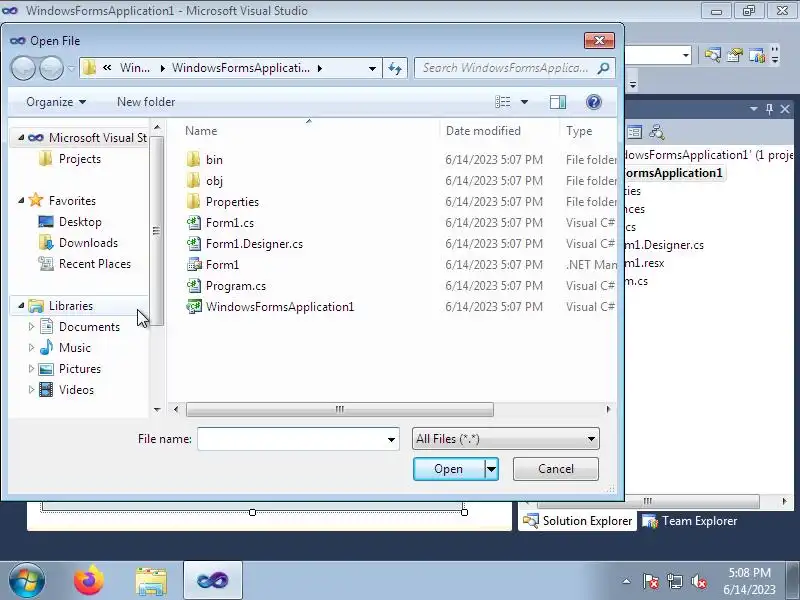Open the Documents library
This screenshot has height=600, width=800.
pyautogui.click(x=89, y=327)
